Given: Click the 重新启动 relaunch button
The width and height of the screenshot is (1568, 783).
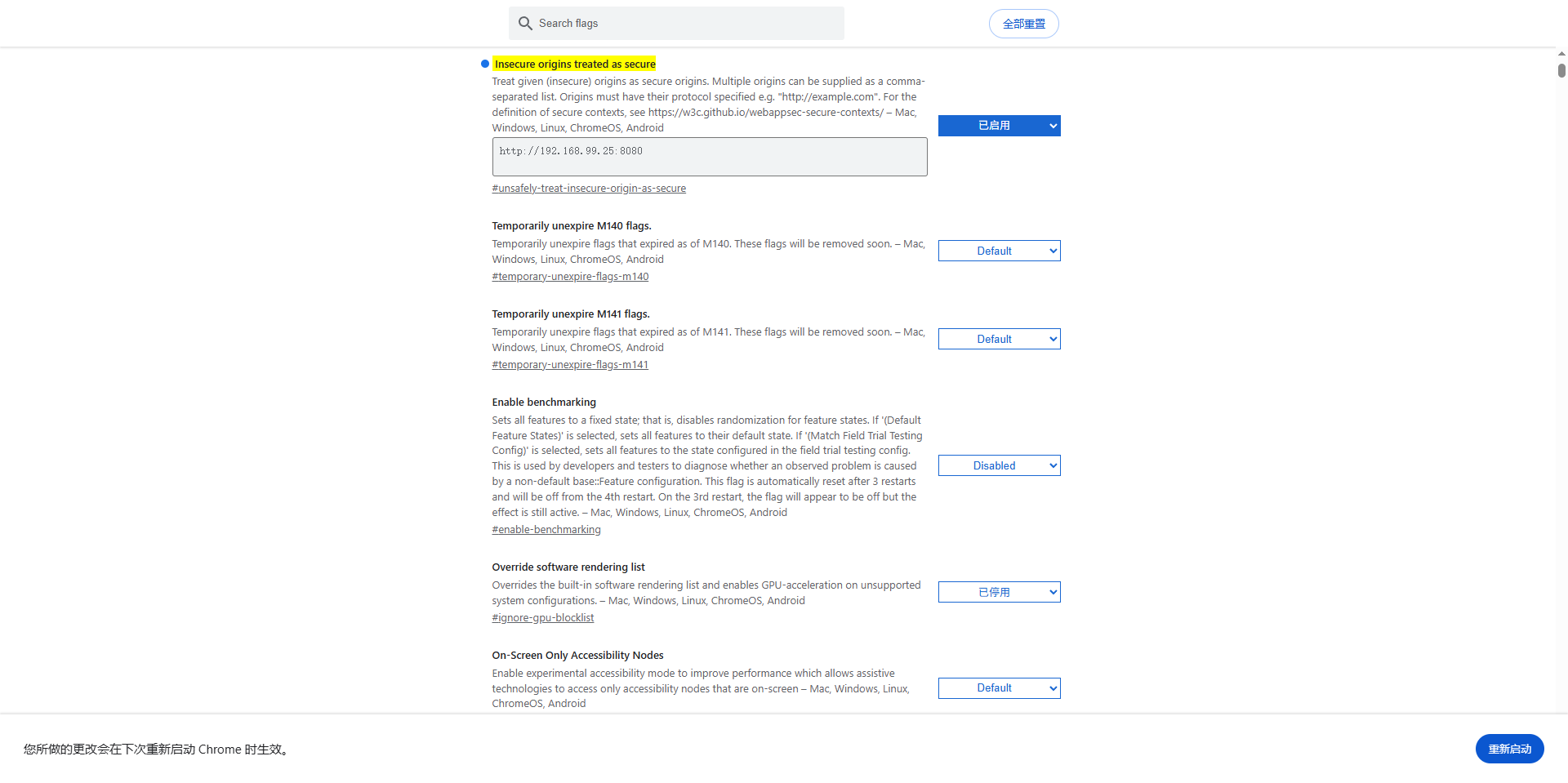Looking at the screenshot, I should tap(1509, 749).
